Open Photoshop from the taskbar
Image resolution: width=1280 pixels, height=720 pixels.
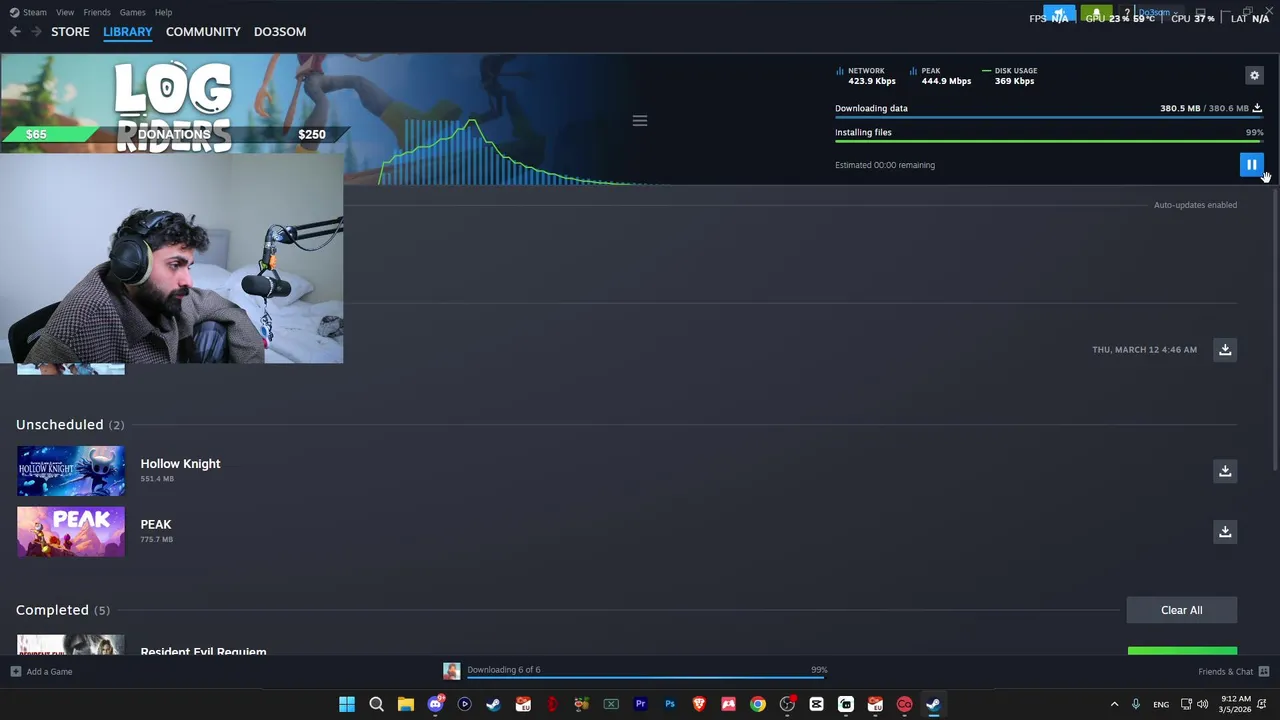click(670, 704)
